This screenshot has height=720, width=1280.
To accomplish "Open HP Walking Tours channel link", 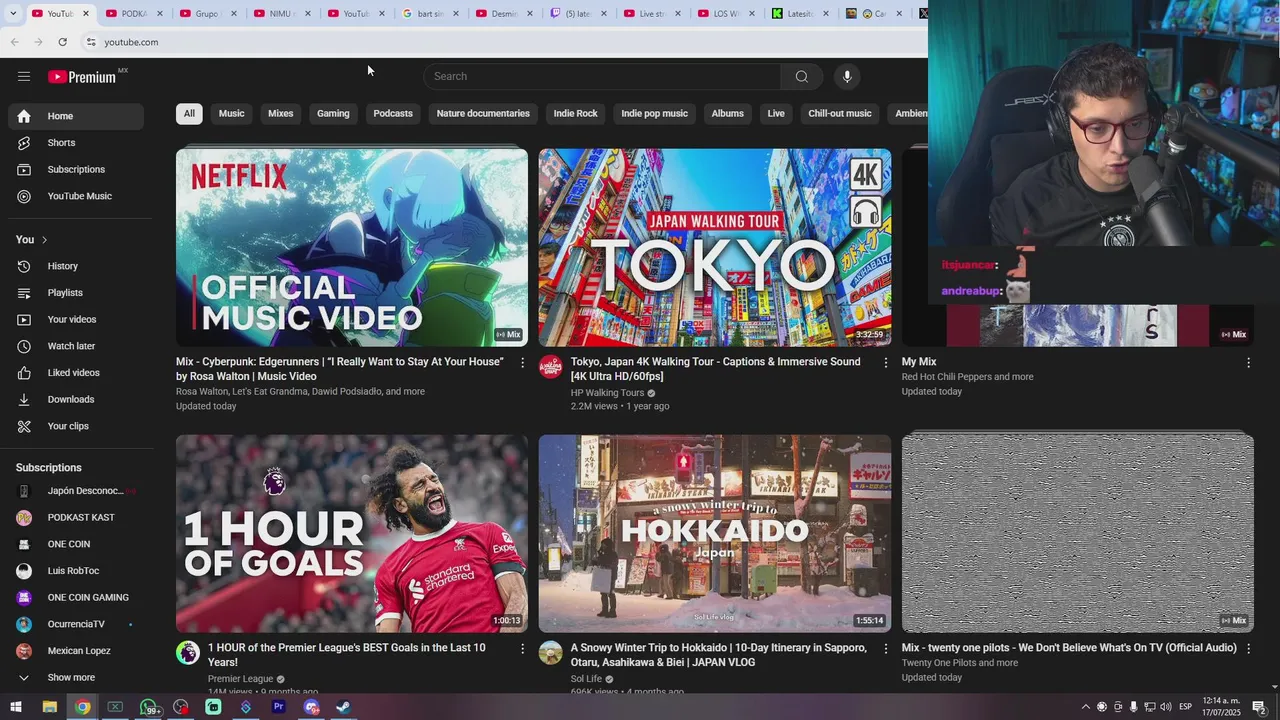I will [607, 393].
